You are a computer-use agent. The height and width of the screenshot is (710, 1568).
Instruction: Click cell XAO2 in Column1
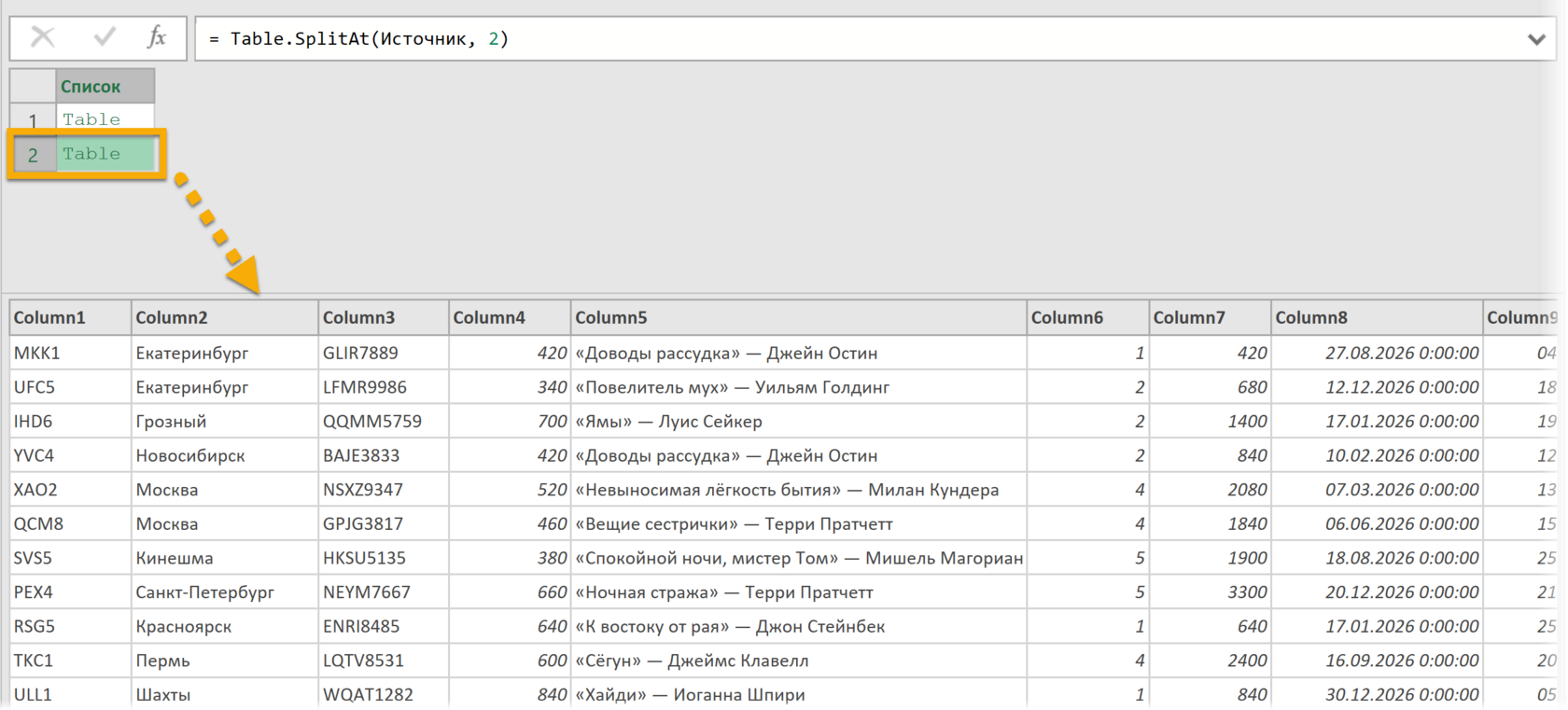pos(70,490)
